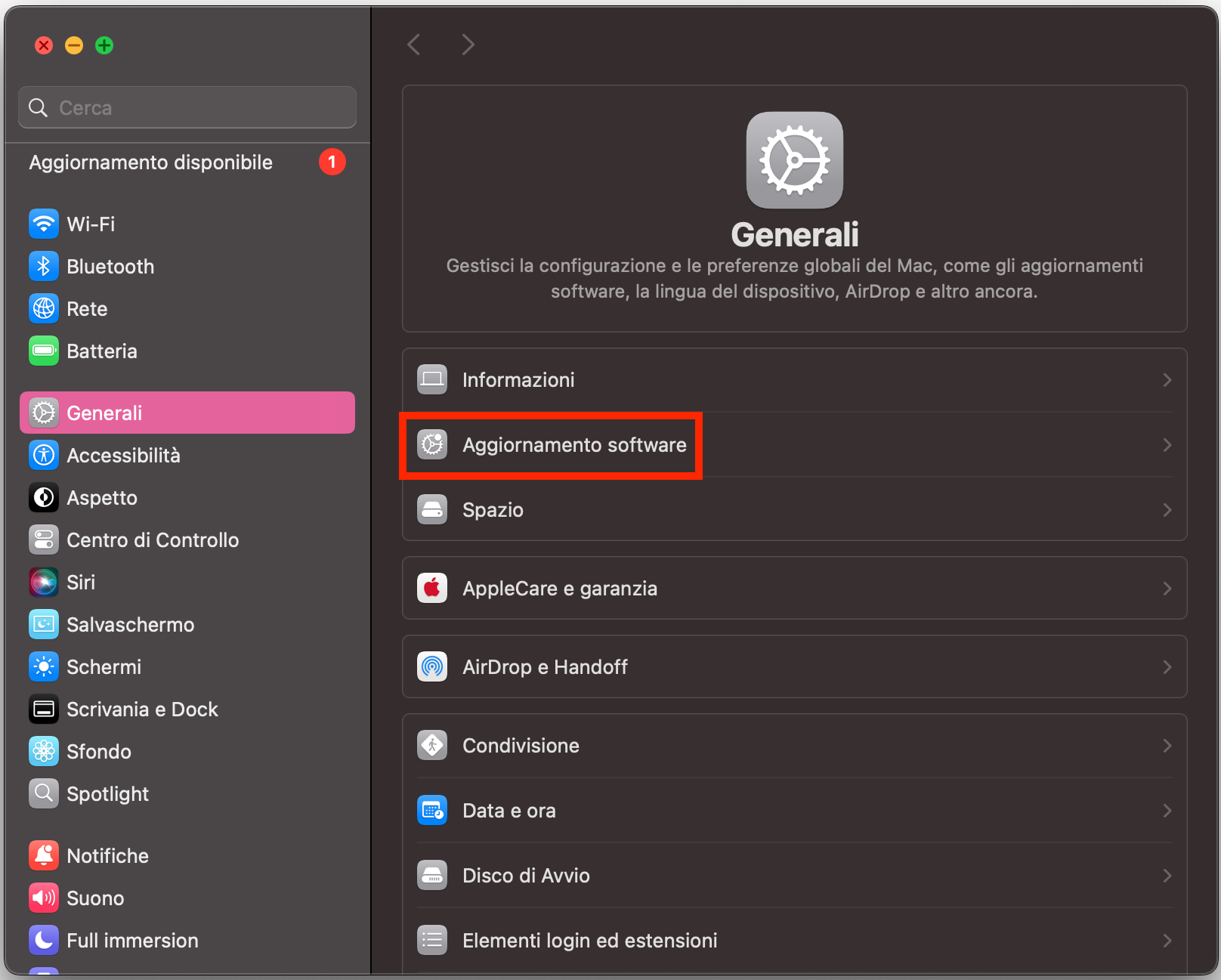Click the Informazioni laptop icon
Screen dimensions: 1221x980
[x=432, y=379]
